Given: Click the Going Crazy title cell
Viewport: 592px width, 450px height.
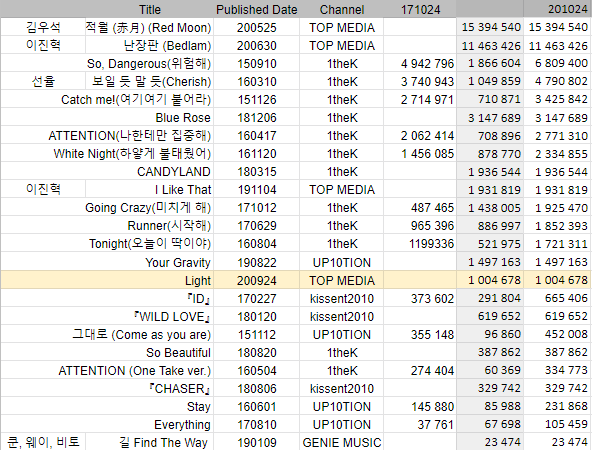Looking at the screenshot, I should tap(107, 208).
